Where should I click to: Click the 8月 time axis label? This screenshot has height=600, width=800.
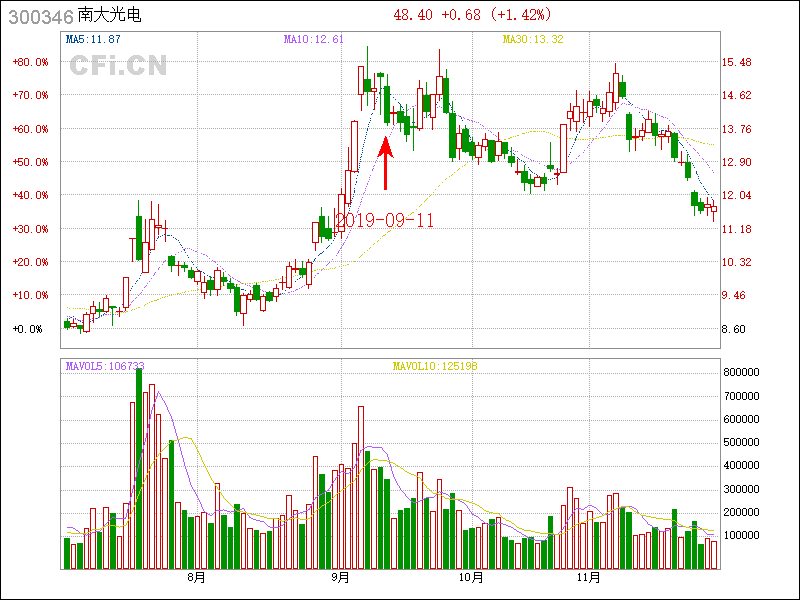(196, 577)
